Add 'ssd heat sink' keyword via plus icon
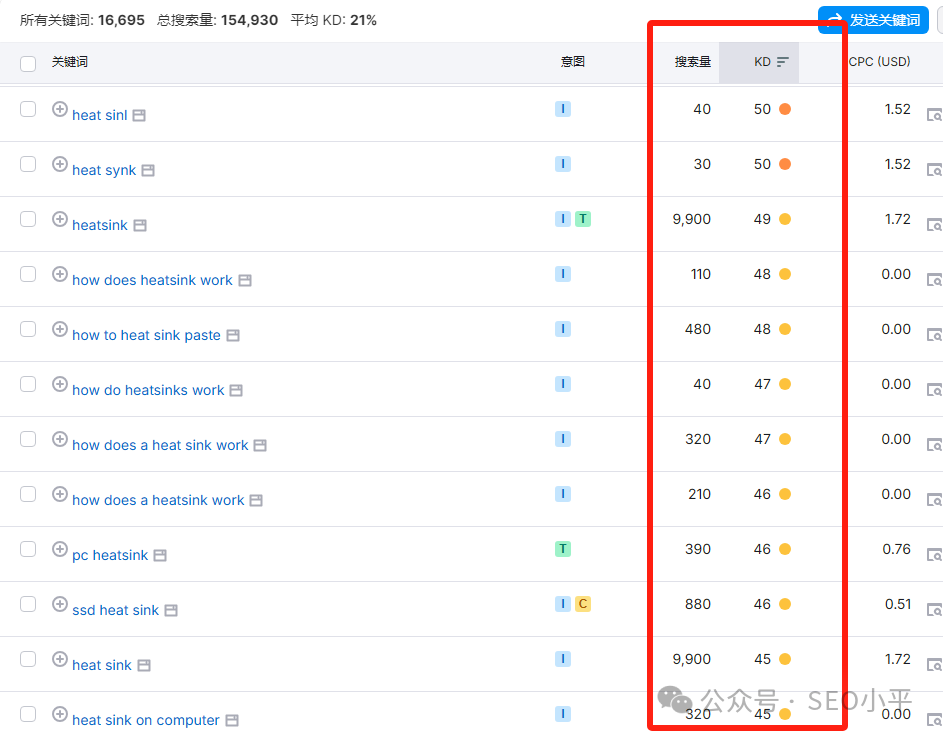 point(60,604)
